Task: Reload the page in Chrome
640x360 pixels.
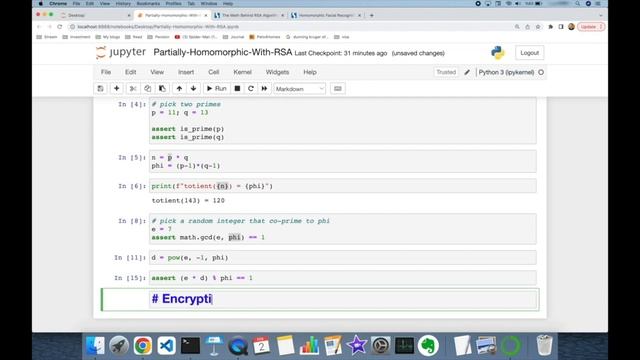Action: point(60,27)
